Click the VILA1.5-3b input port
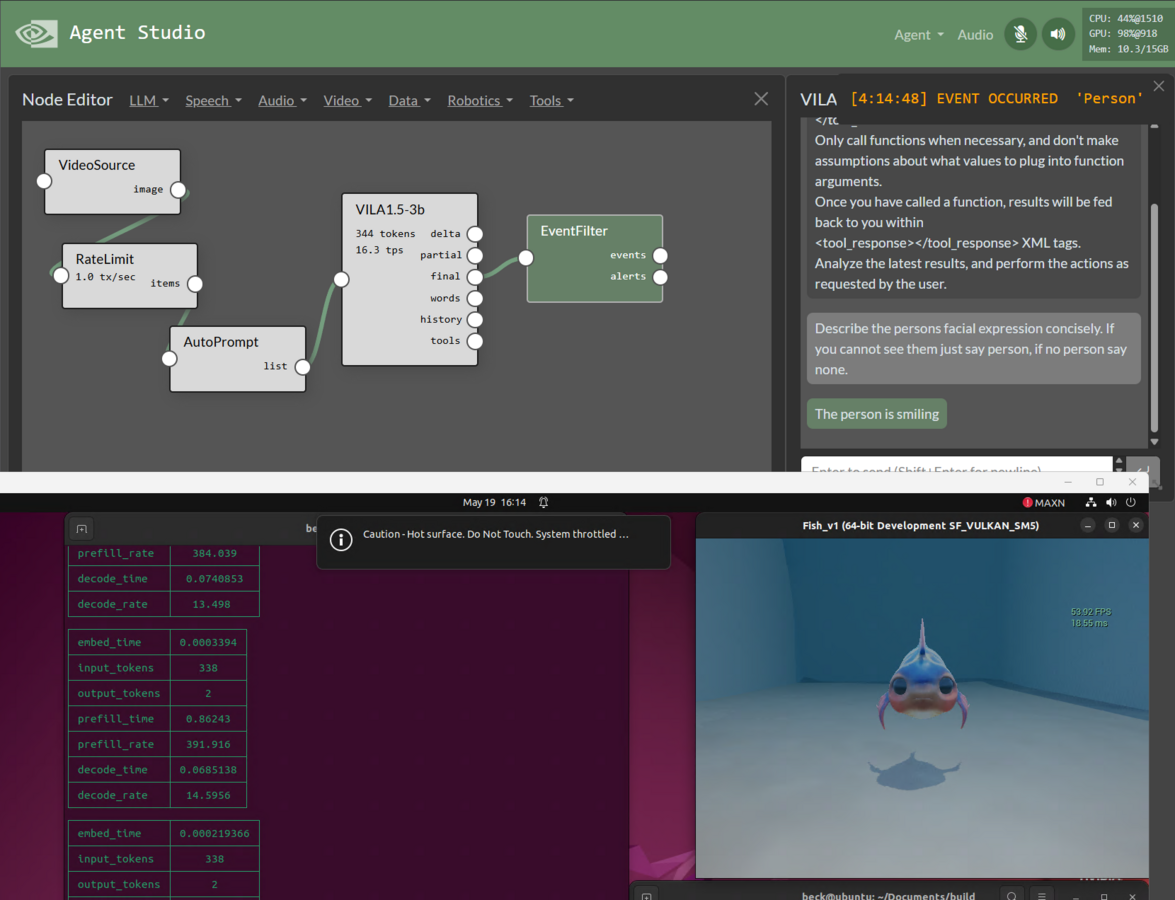 (341, 280)
